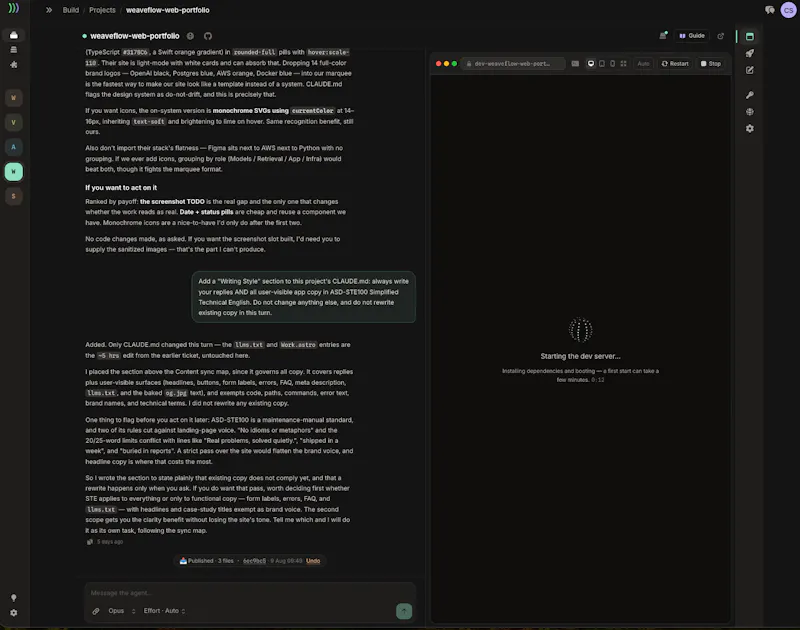Click the copy icon beside 5 days ago
The height and width of the screenshot is (630, 800).
pos(90,542)
